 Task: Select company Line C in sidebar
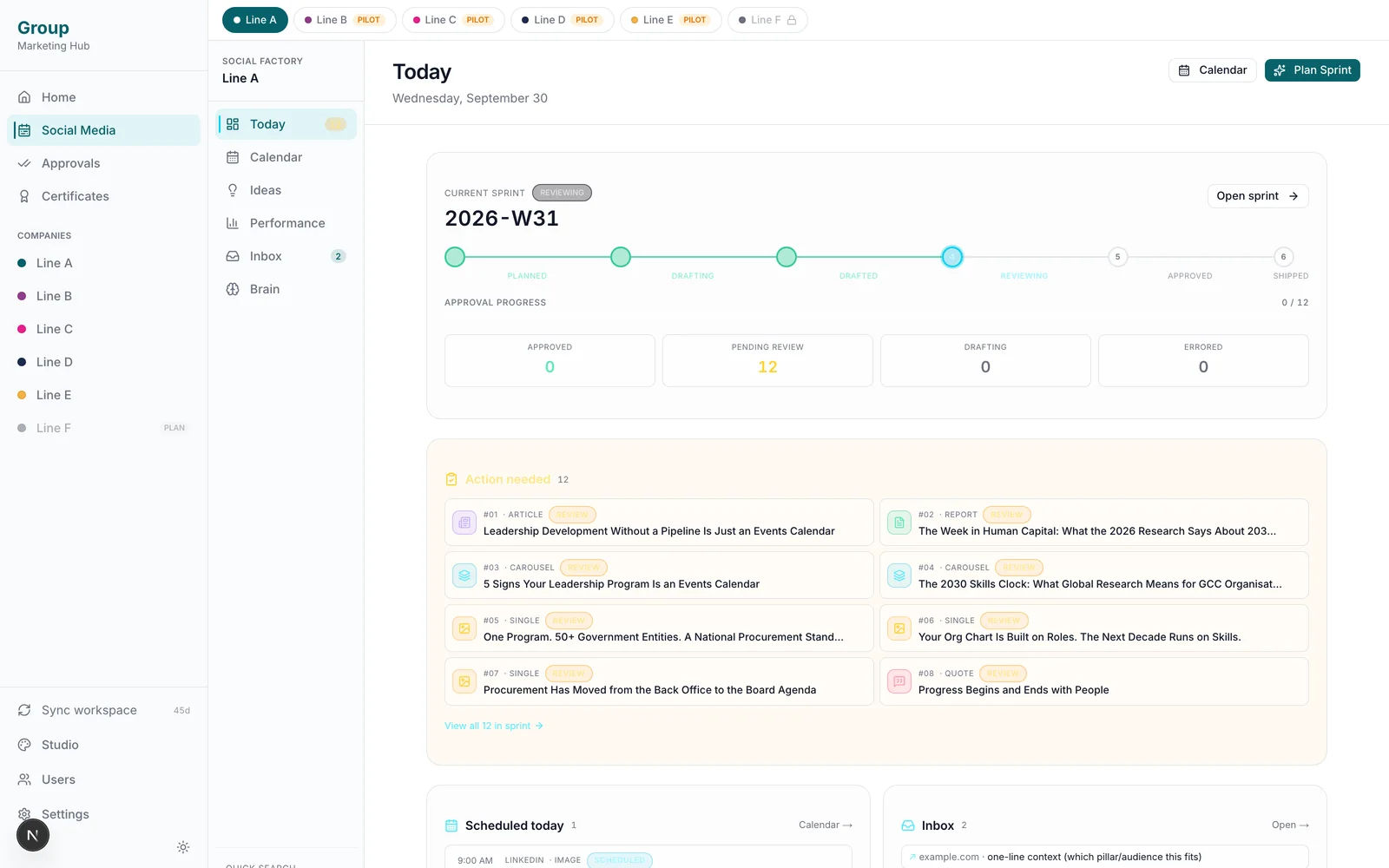coord(103,329)
